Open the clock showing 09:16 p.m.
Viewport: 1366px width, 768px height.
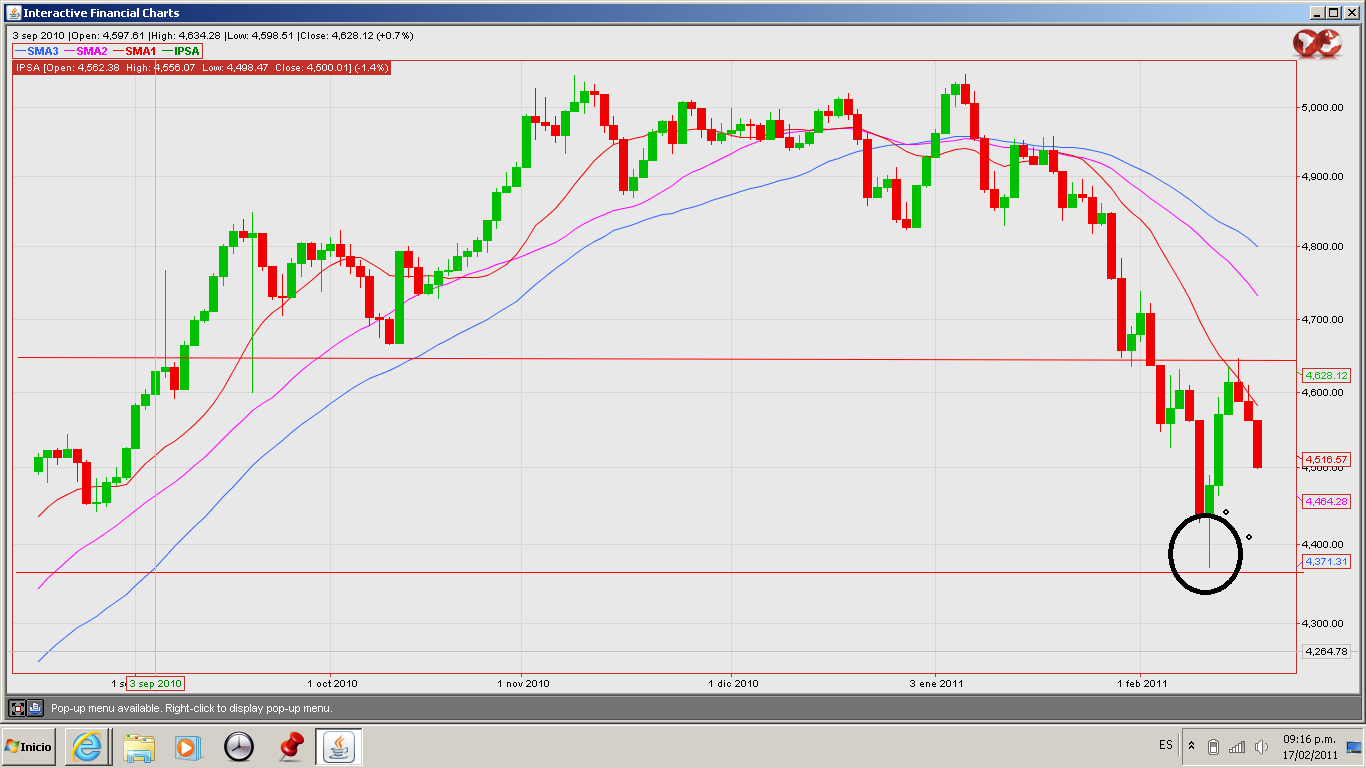pos(1309,746)
